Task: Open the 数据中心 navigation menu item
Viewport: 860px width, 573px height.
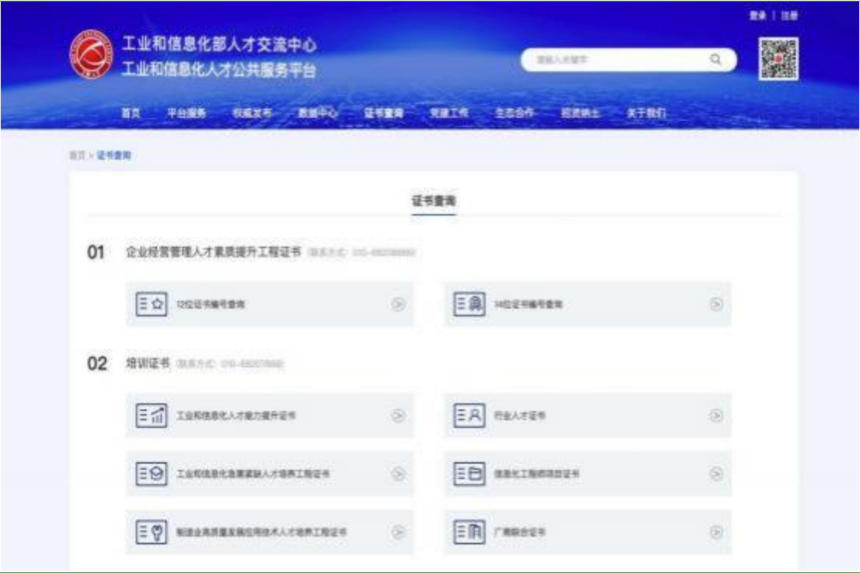Action: (318, 113)
